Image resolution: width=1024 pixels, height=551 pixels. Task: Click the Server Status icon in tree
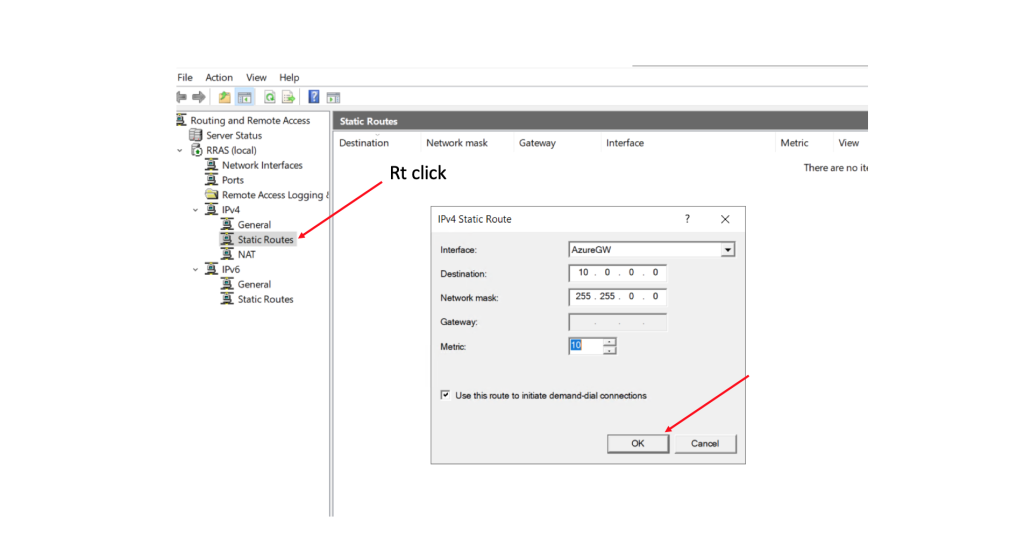tap(196, 135)
